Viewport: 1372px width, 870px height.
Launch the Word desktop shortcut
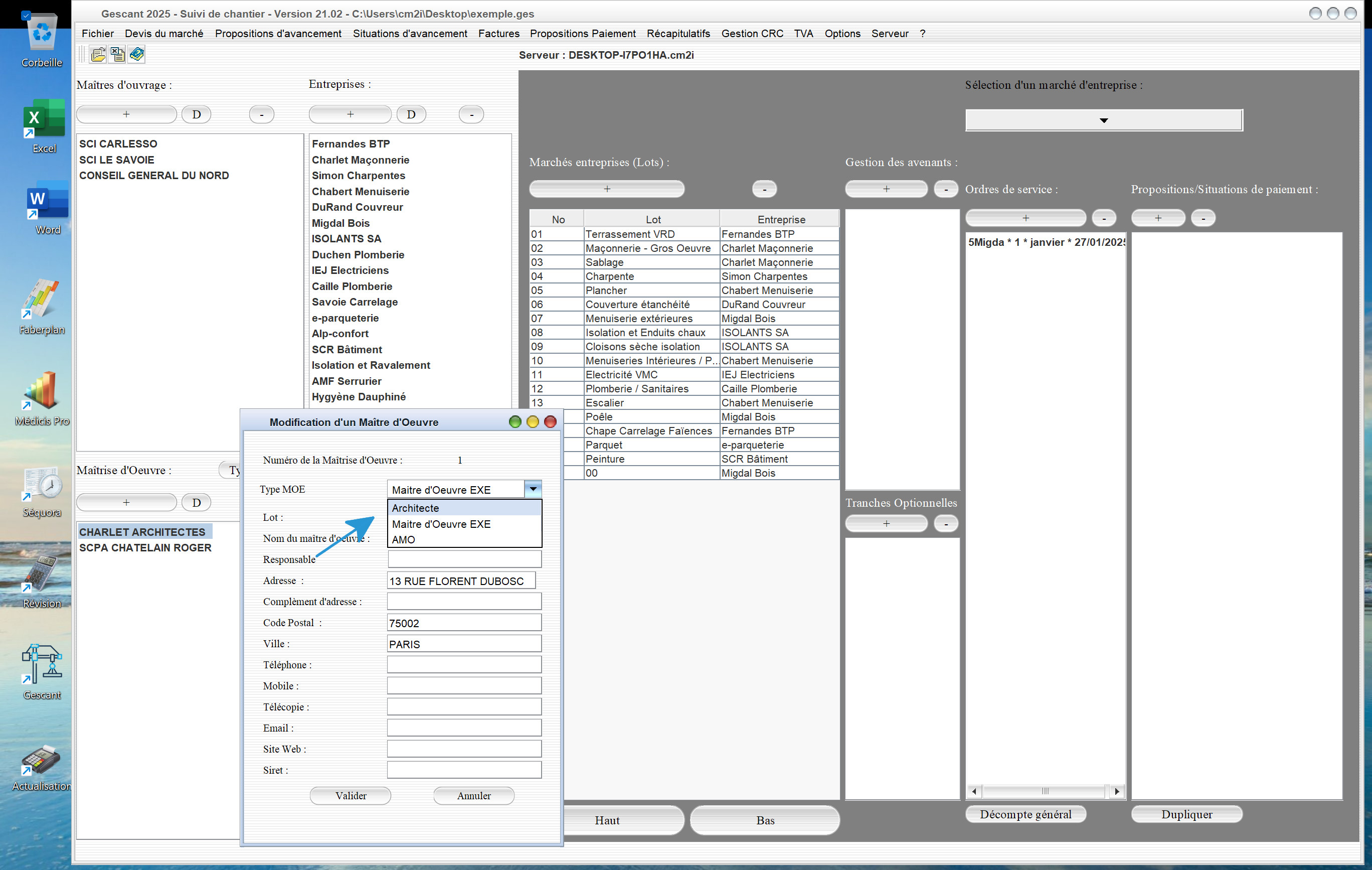coord(47,208)
